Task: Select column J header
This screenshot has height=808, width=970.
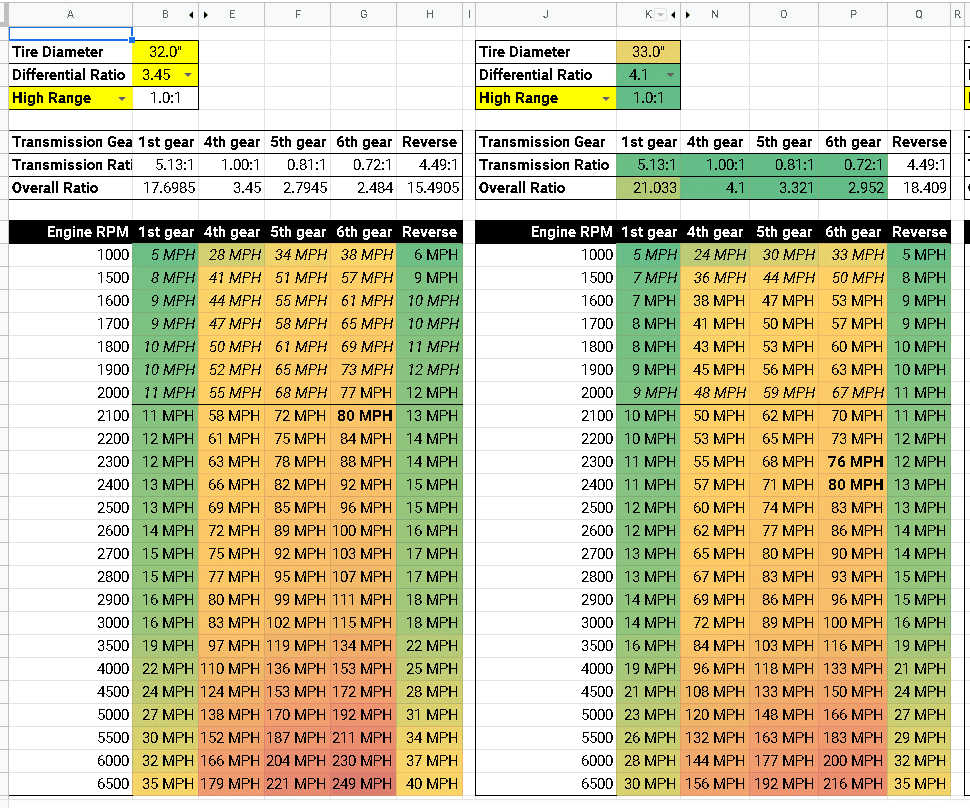Action: (x=546, y=14)
